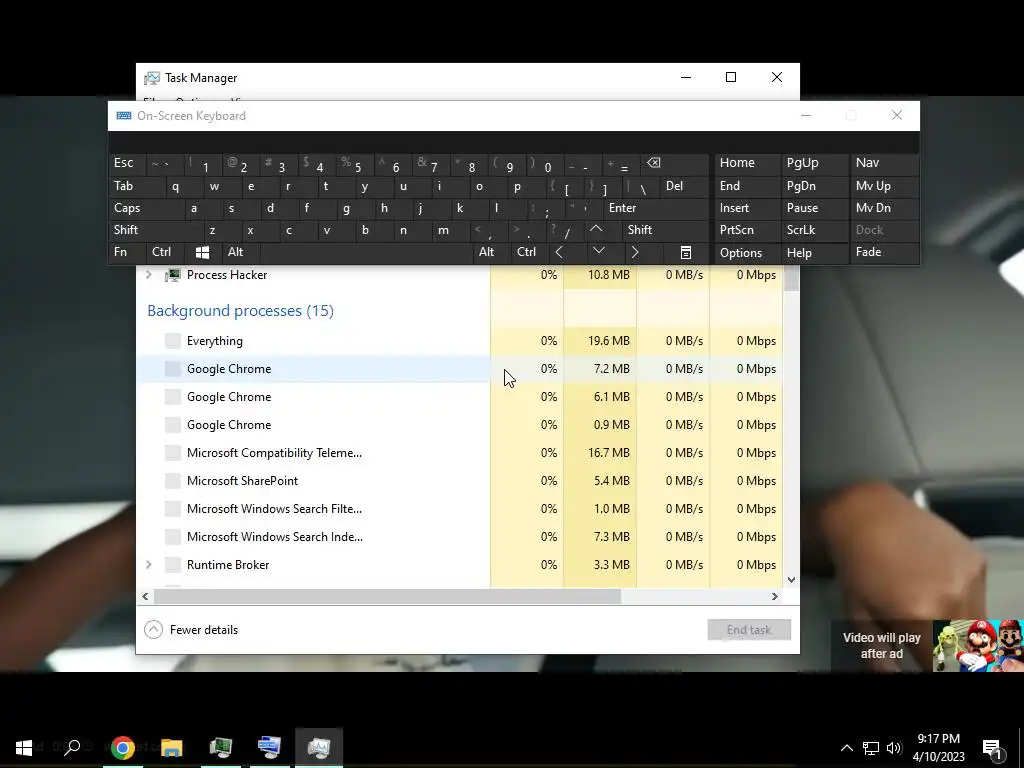
Task: Select the Google Chrome 0.9 MB row
Action: pos(459,425)
